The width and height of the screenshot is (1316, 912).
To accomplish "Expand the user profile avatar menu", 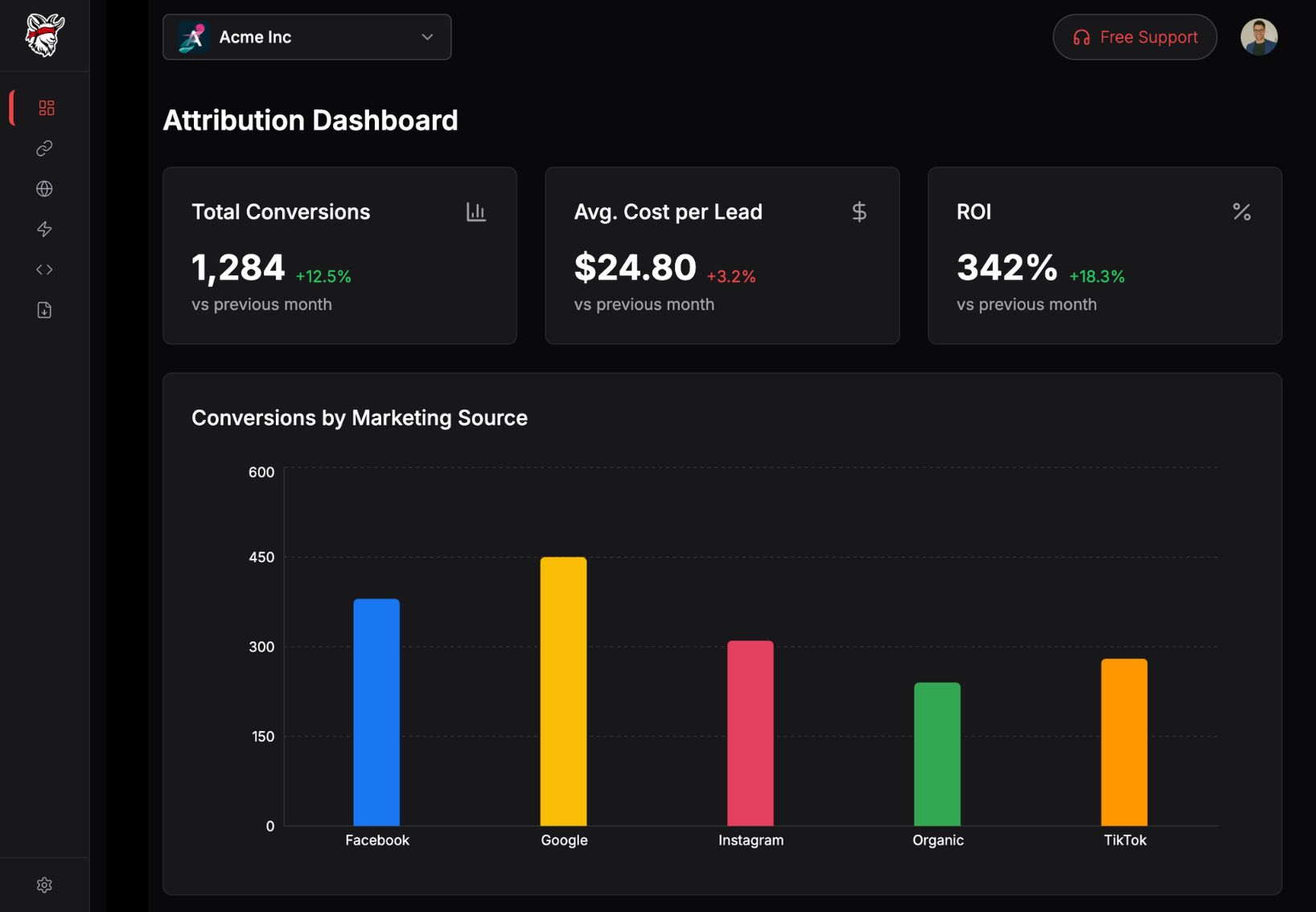I will click(1260, 36).
